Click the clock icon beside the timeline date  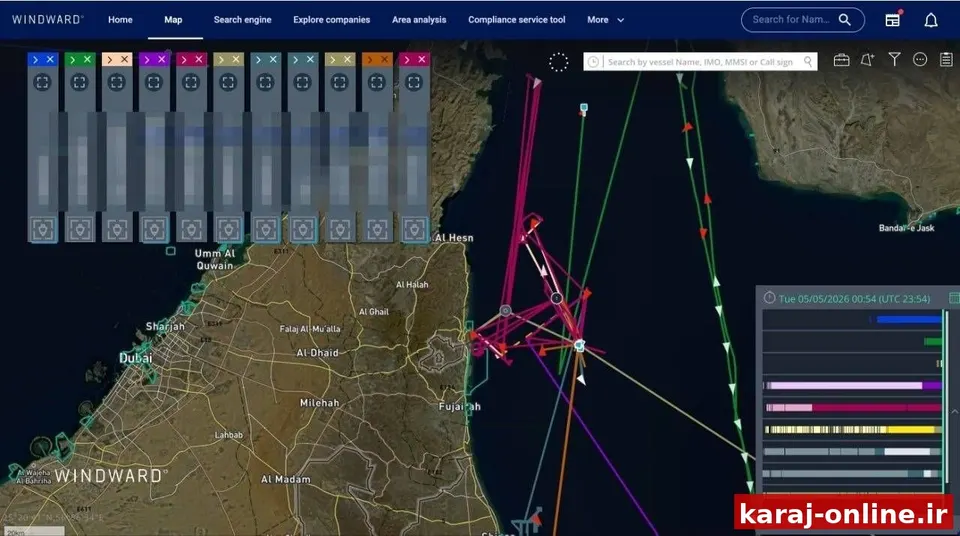(x=769, y=298)
